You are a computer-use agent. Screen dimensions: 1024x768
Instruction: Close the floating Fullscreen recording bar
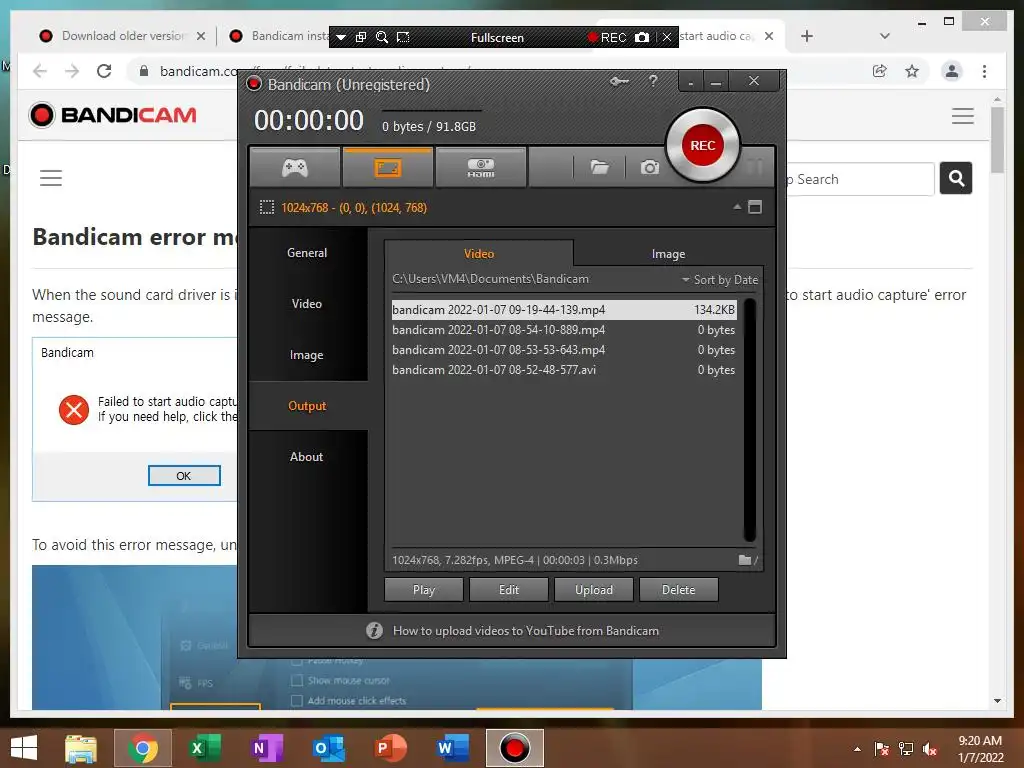point(666,37)
